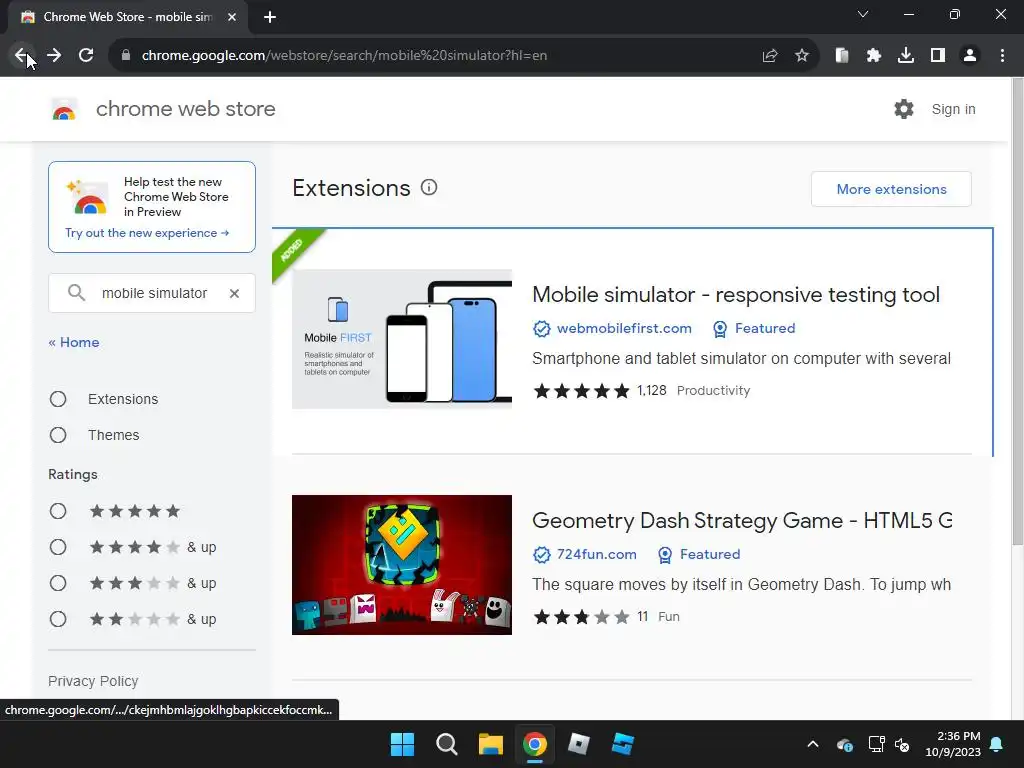This screenshot has width=1024, height=768.
Task: Bookmark this tab with the star icon
Action: pyautogui.click(x=802, y=56)
